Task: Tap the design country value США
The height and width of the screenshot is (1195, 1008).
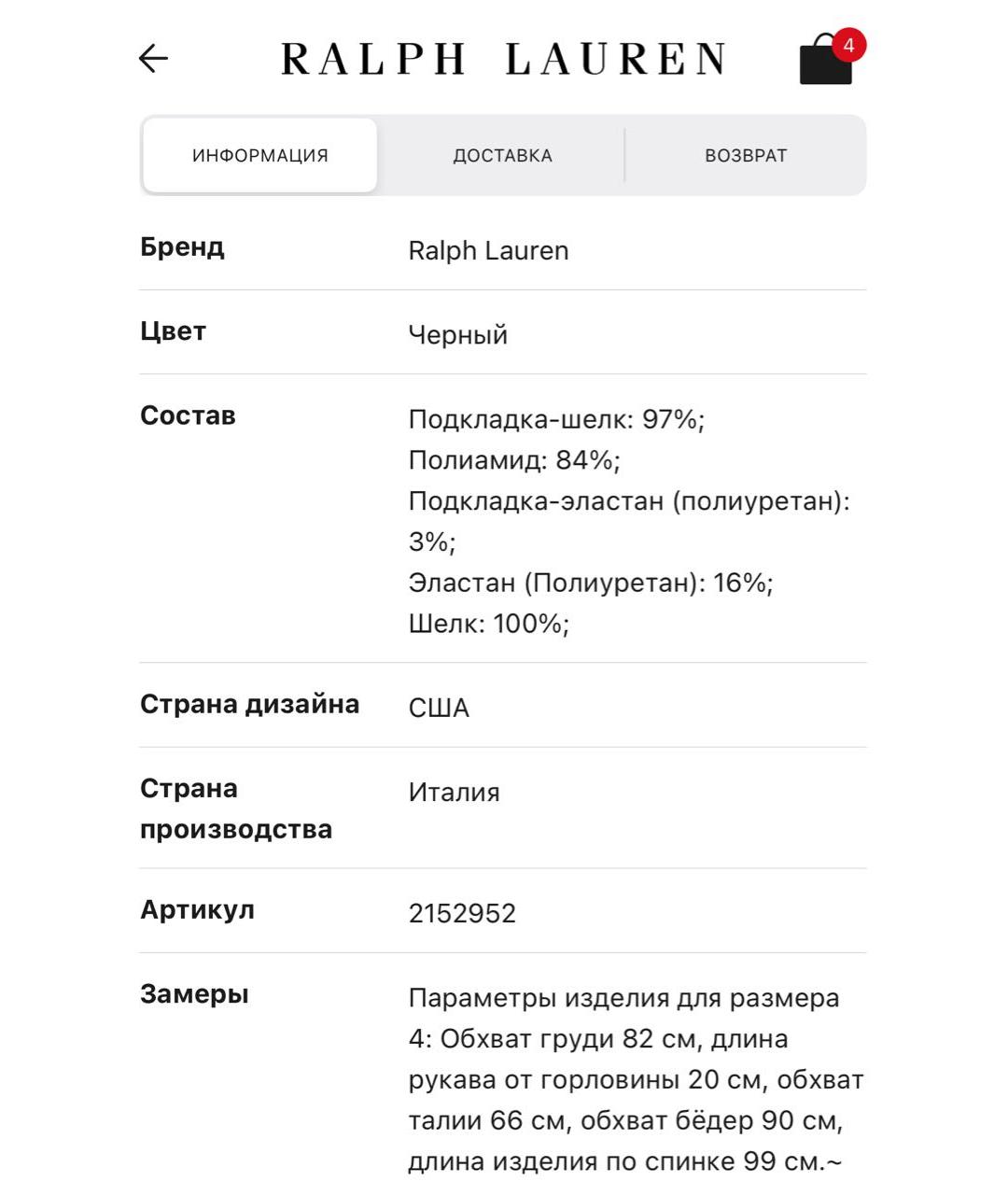Action: pos(439,708)
